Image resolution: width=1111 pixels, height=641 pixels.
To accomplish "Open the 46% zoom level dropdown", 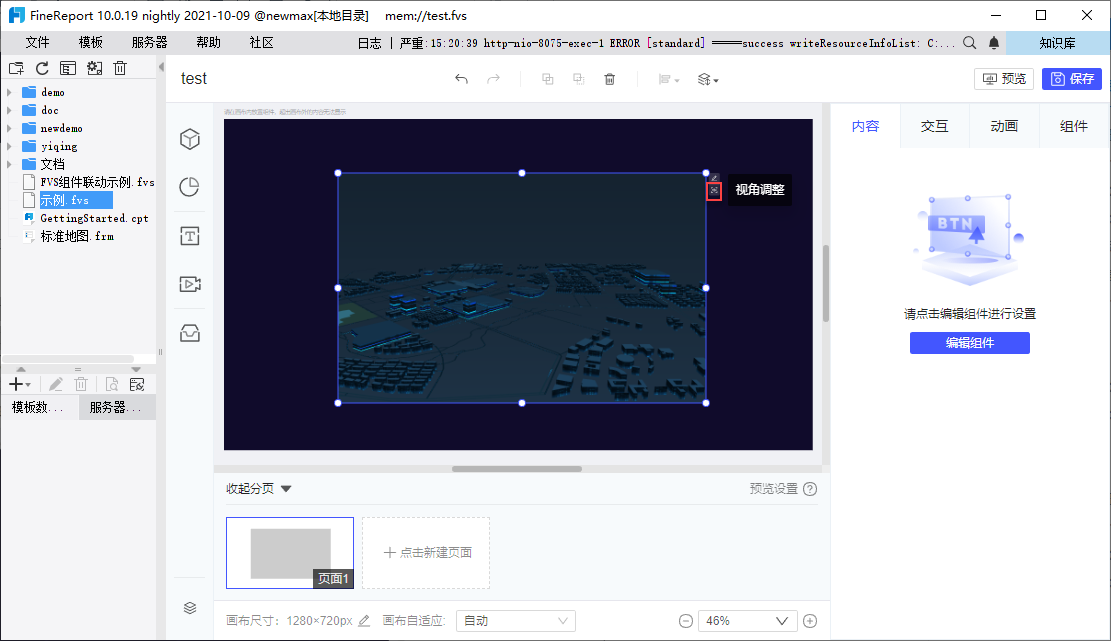I will (747, 621).
